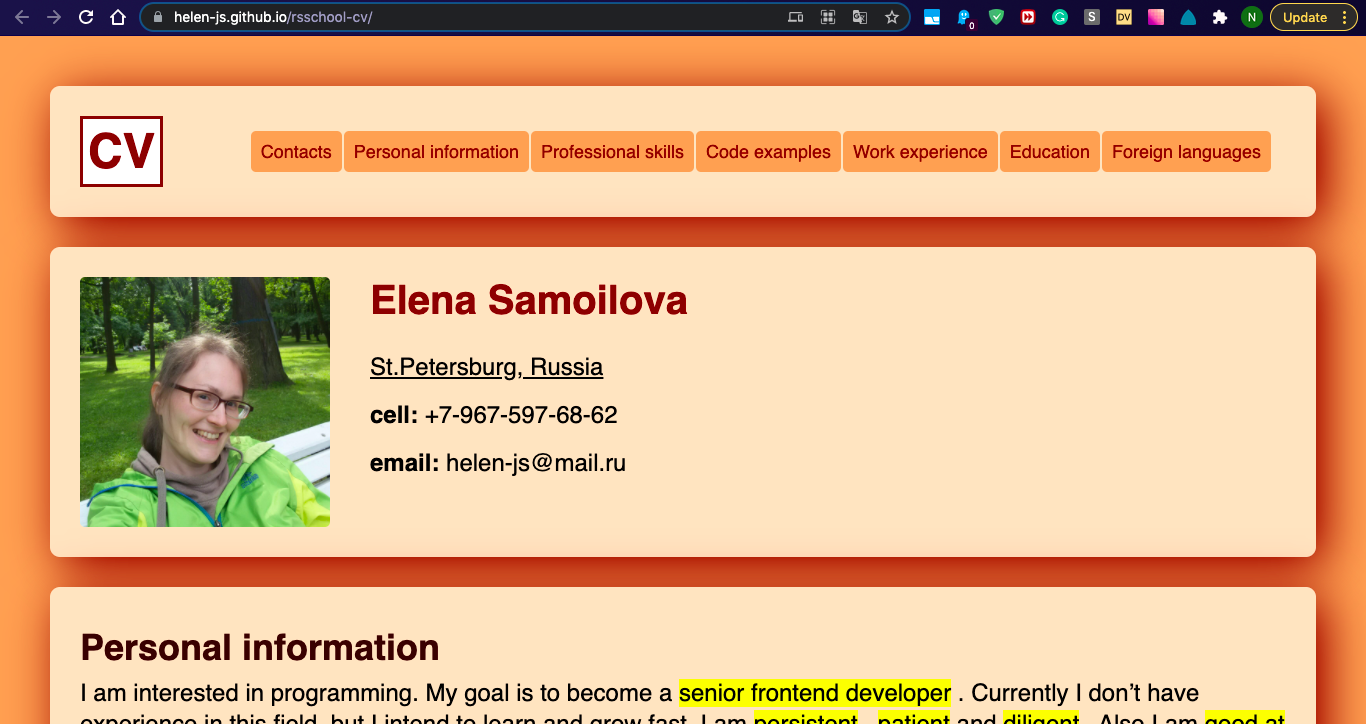Open the N profile avatar
This screenshot has width=1366, height=724.
1251,17
